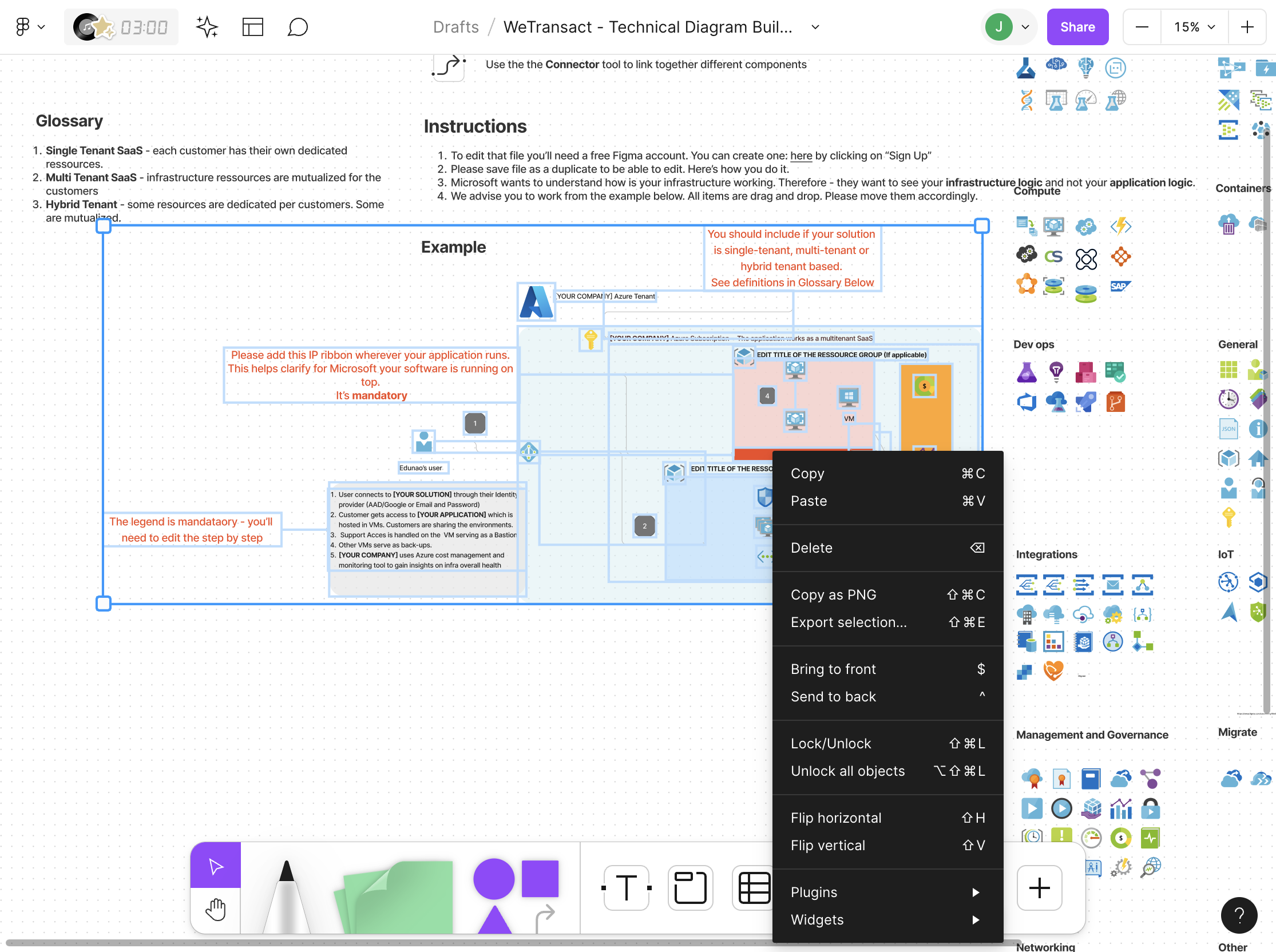
Task: Open the AI sparkle actions tool
Action: 207,26
